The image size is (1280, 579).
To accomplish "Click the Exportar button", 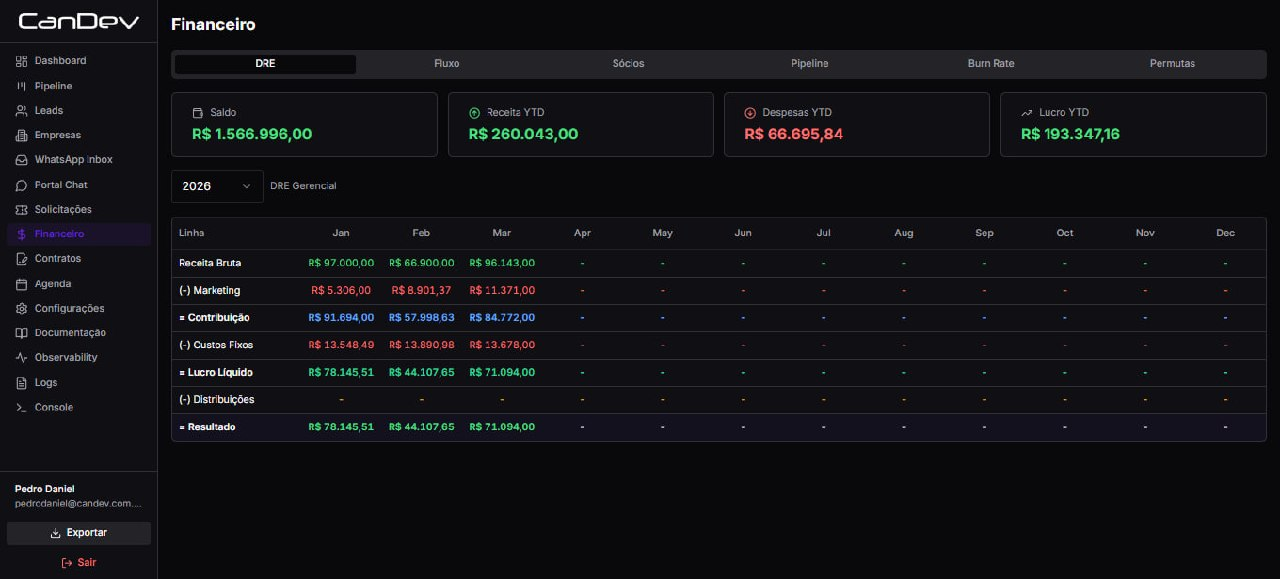I will pyautogui.click(x=77, y=533).
